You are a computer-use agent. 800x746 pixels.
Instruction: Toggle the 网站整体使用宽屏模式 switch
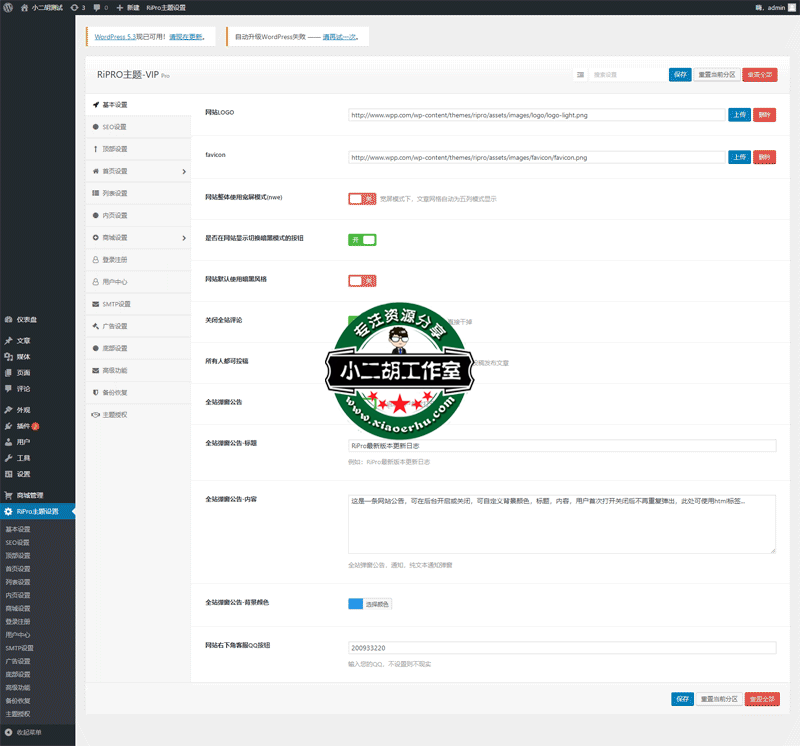[362, 199]
